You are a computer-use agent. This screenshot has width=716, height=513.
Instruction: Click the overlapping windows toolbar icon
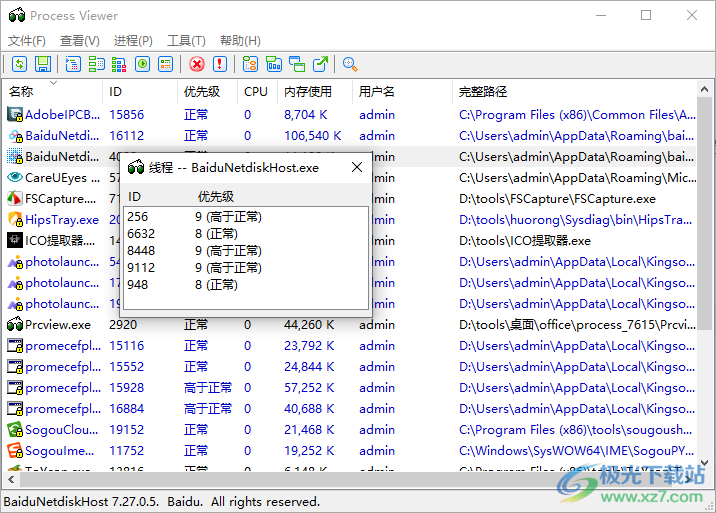coord(297,64)
